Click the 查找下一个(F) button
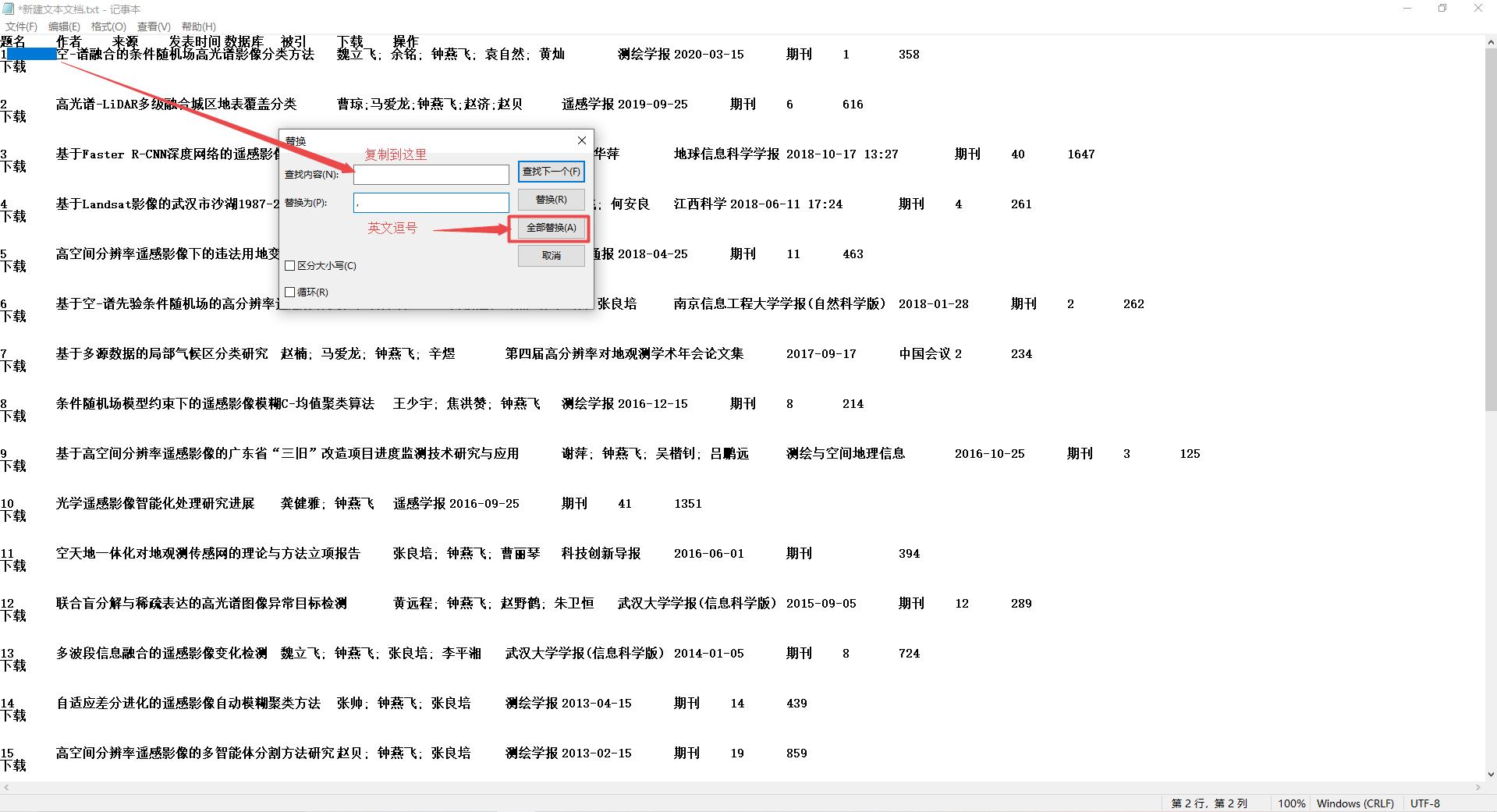1497x812 pixels. (551, 172)
